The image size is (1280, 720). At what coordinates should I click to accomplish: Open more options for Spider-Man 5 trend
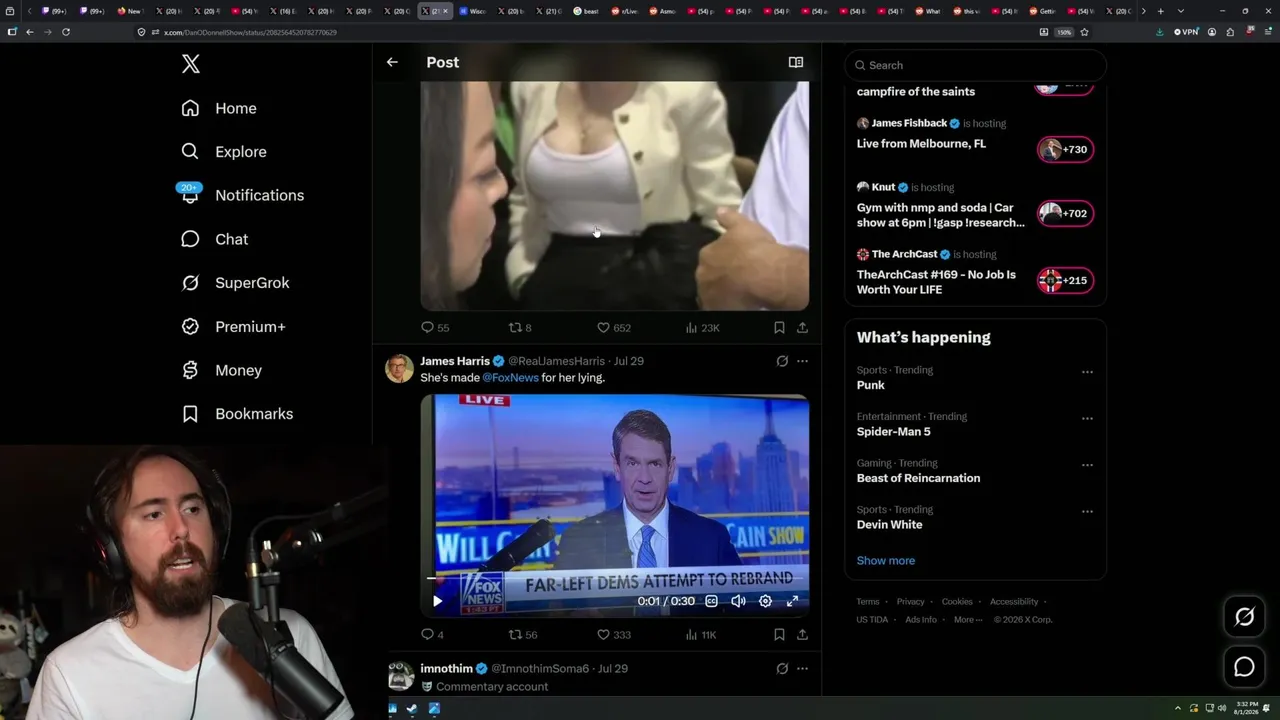1087,418
